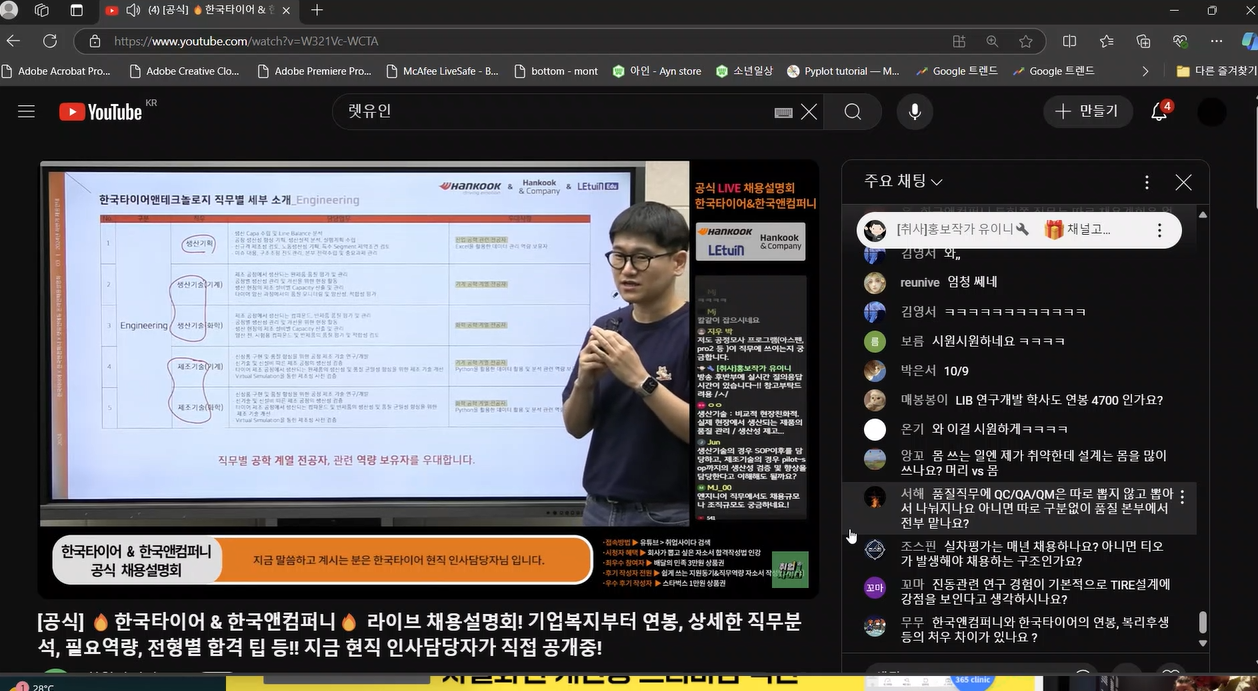Click the YouTube home logo
The height and width of the screenshot is (691, 1258).
tap(100, 112)
